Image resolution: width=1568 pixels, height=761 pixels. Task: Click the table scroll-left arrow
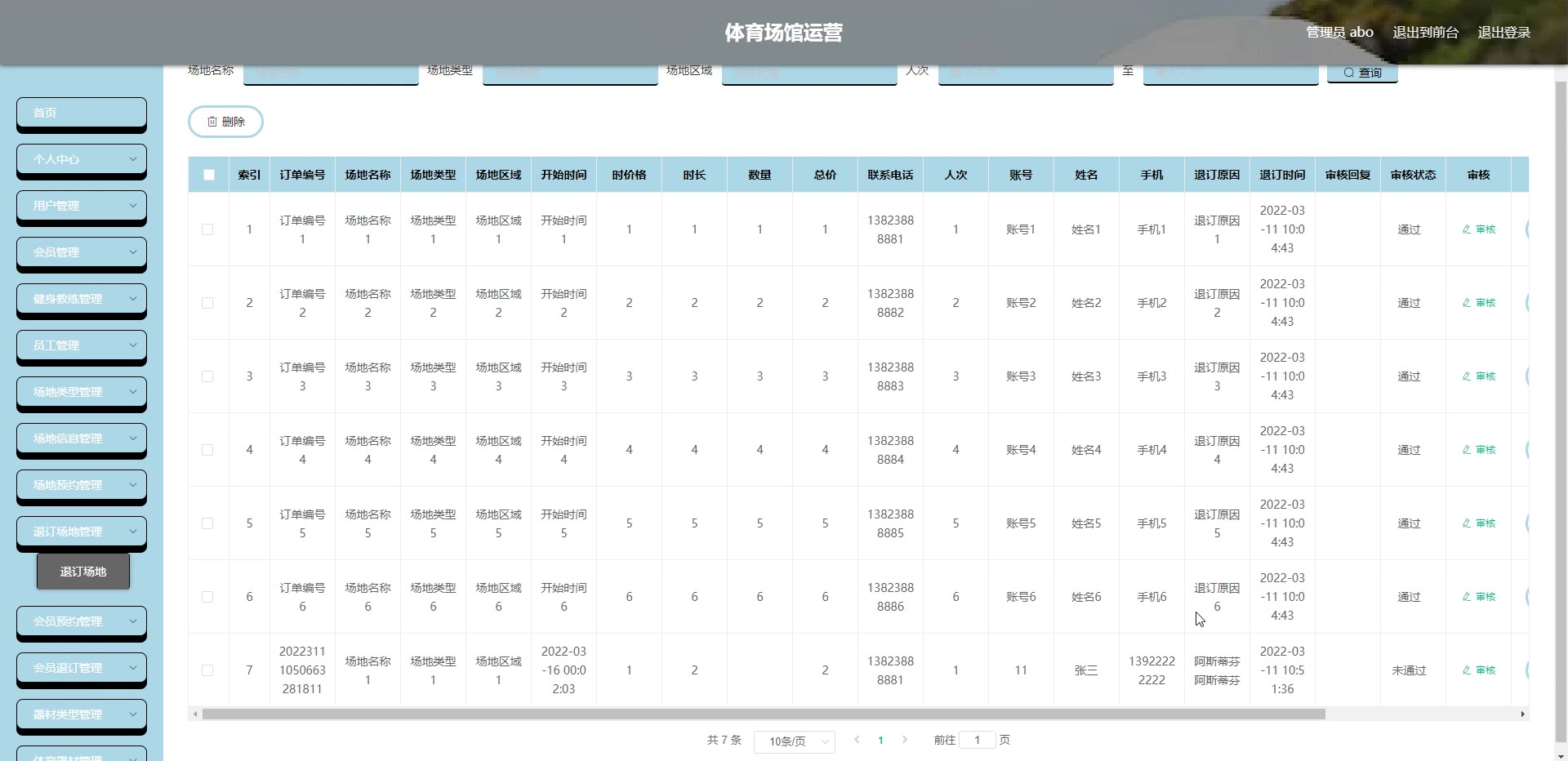tap(194, 714)
